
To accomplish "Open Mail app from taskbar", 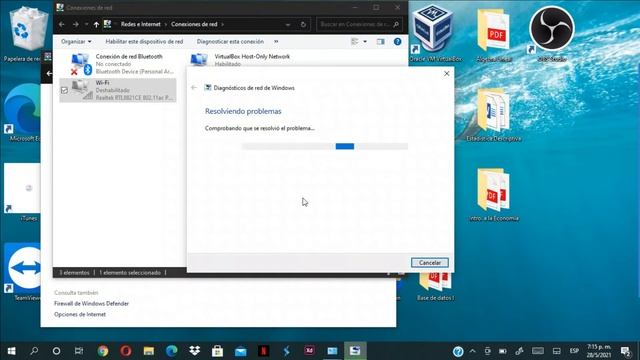I will [240, 351].
